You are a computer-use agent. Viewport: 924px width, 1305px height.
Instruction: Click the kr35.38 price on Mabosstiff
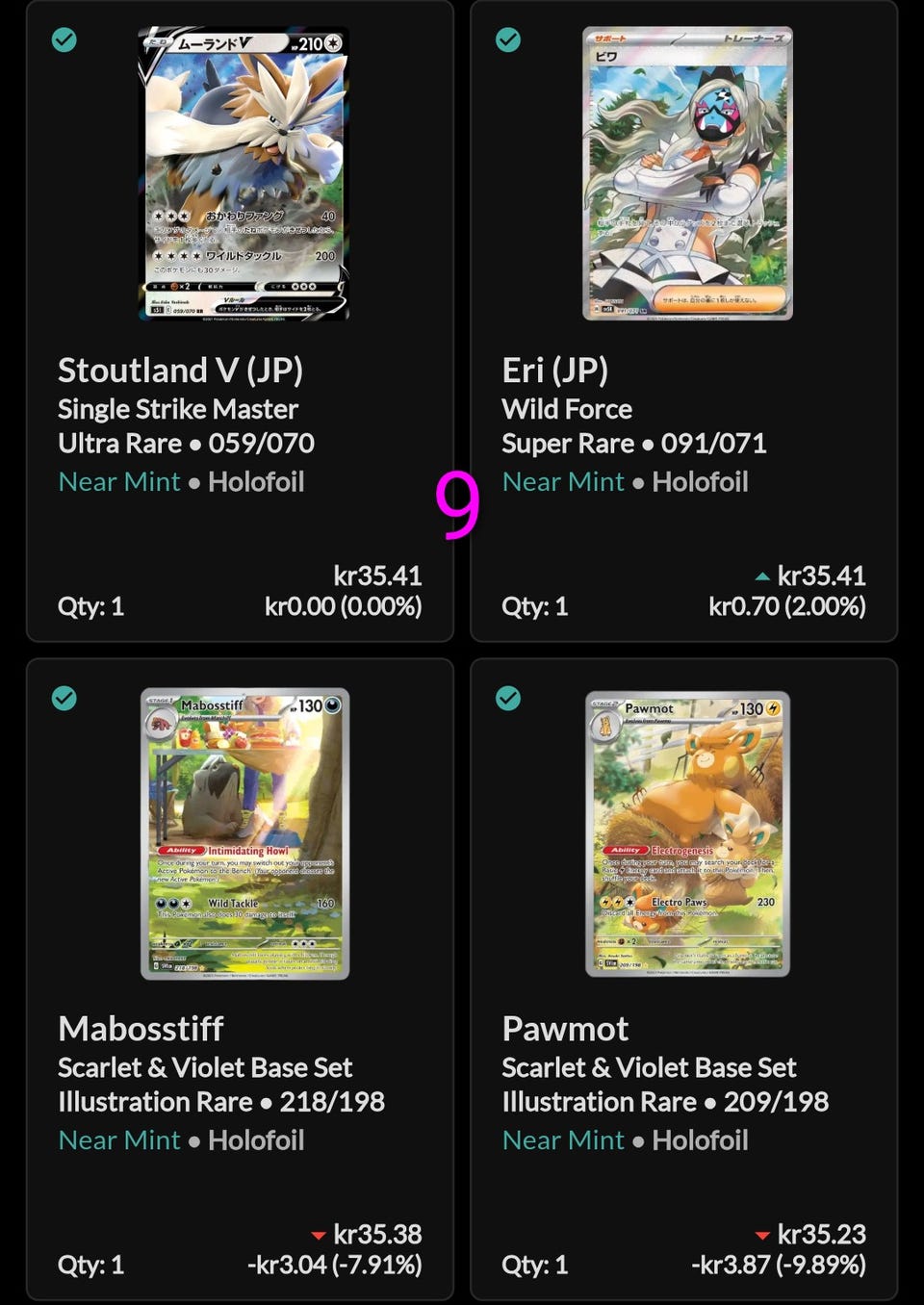[x=377, y=1235]
